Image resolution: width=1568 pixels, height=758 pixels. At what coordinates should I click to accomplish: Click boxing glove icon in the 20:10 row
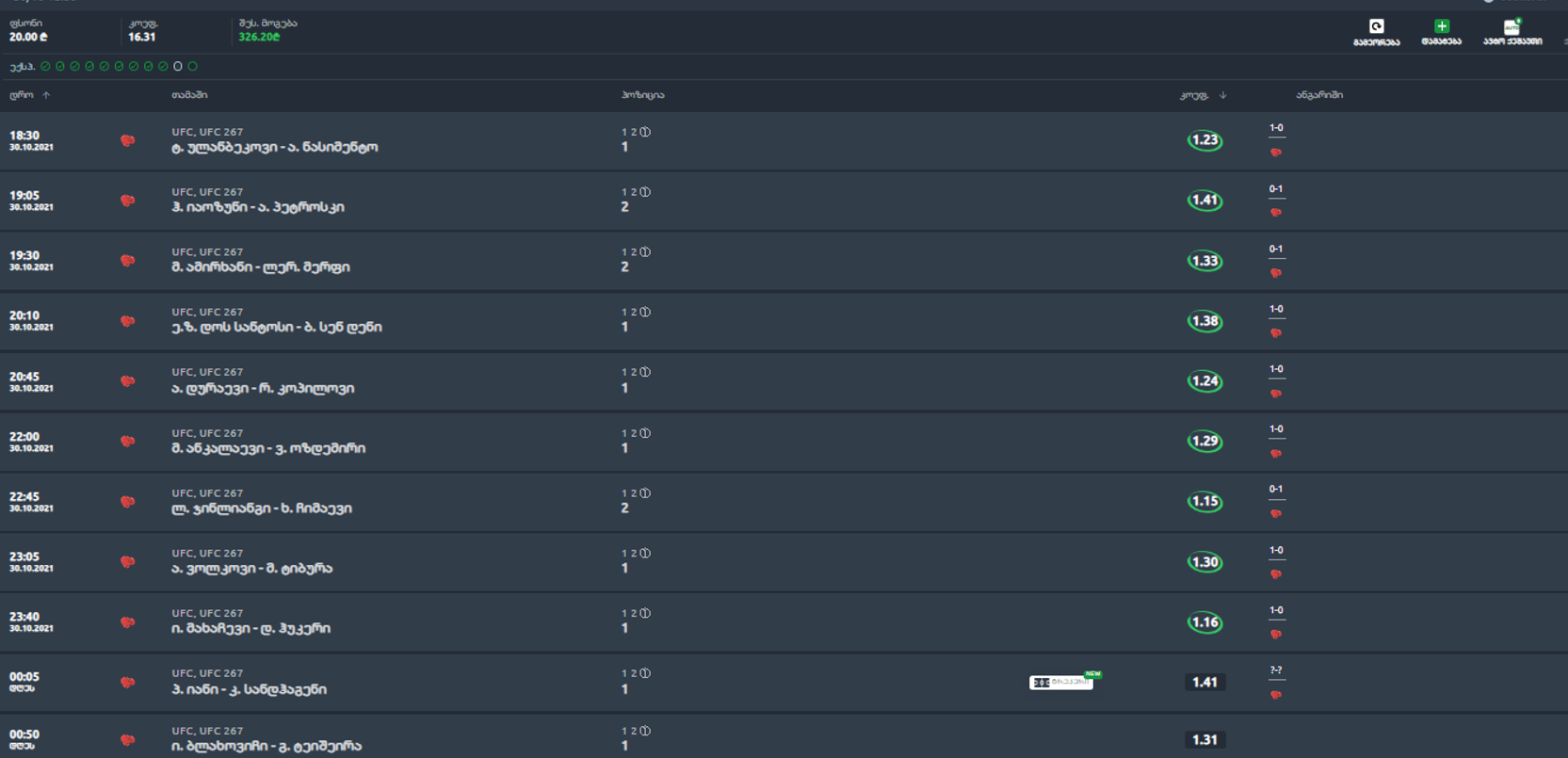127,321
